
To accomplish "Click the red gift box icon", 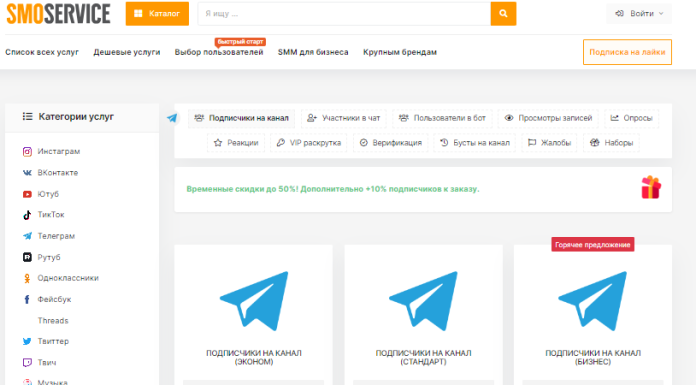I will click(x=651, y=187).
